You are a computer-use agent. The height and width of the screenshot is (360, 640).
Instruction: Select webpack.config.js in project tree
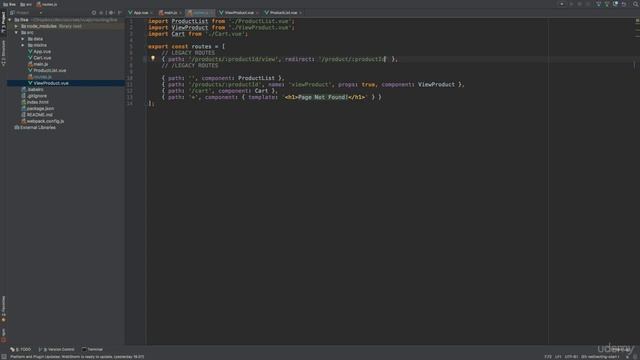[x=42, y=121]
